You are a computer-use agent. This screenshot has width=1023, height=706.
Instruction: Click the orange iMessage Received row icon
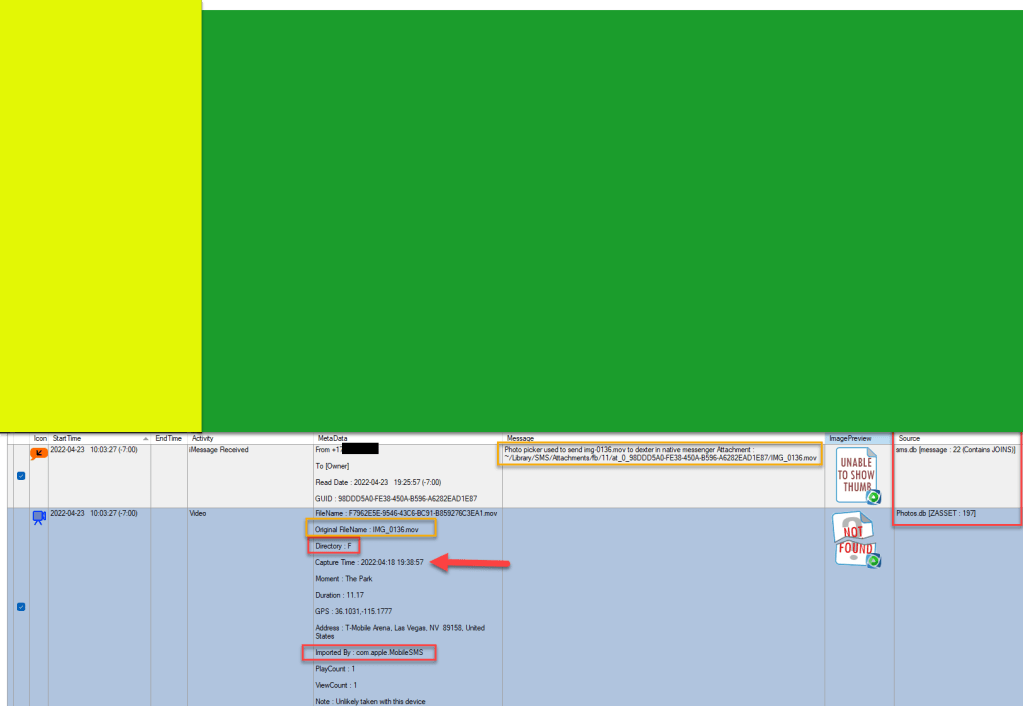pyautogui.click(x=39, y=453)
